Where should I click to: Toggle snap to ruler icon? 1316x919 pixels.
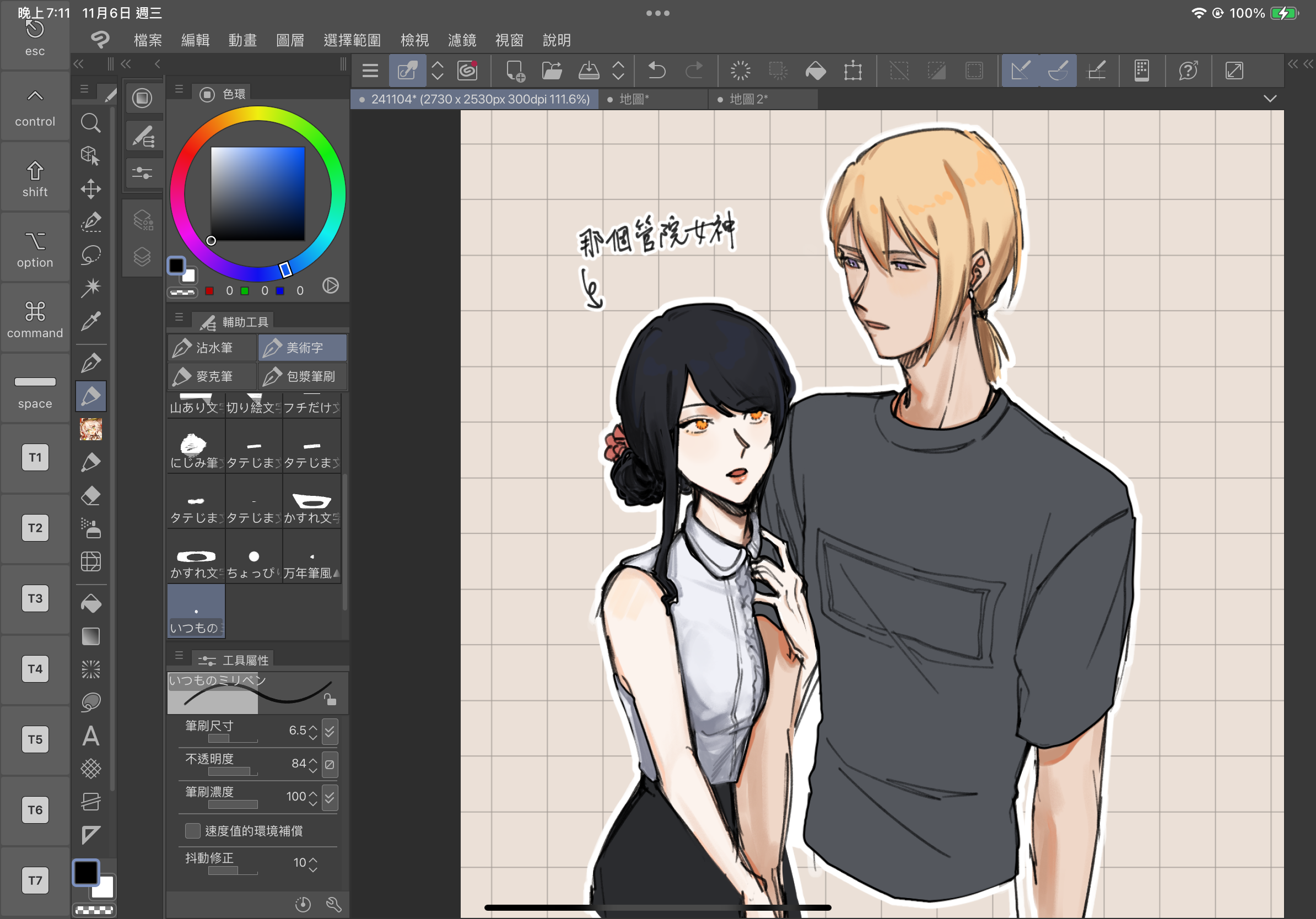[x=1021, y=71]
